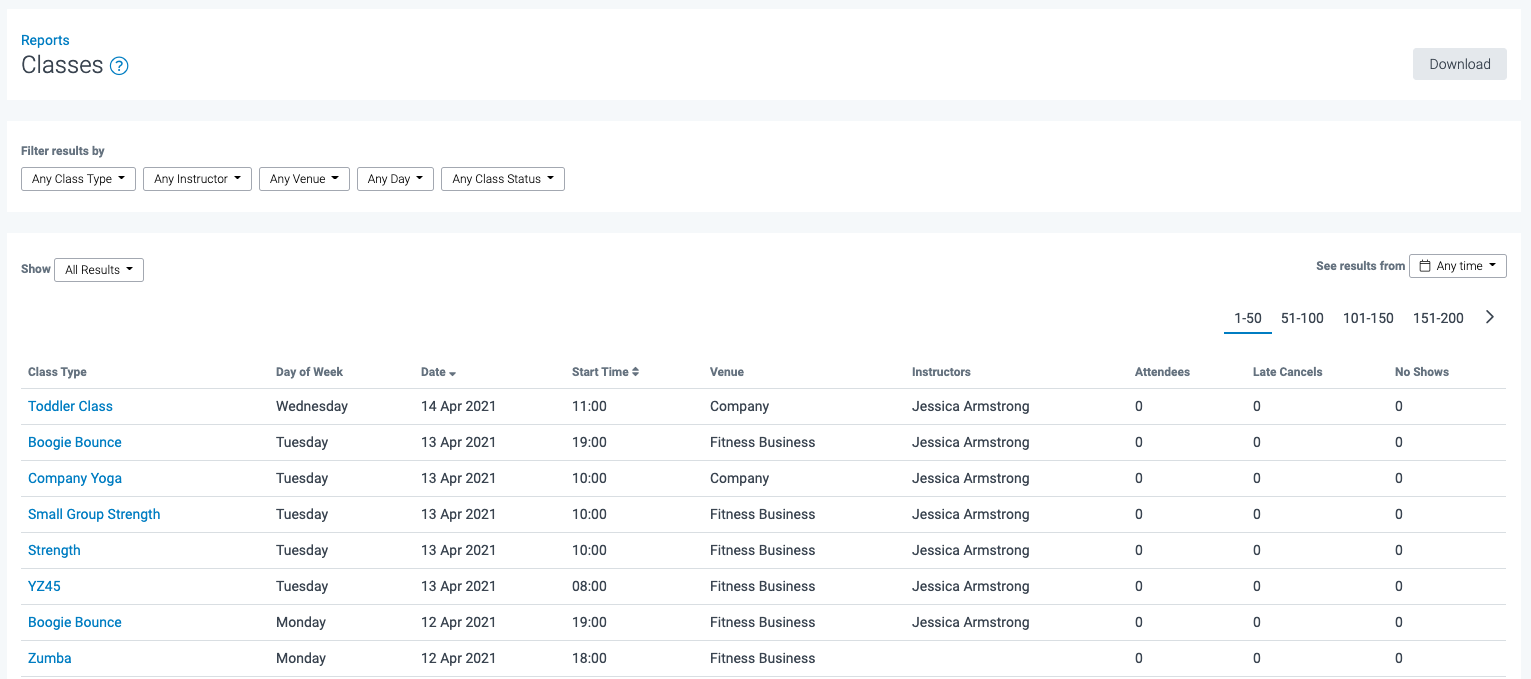Viewport: 1531px width, 679px height.
Task: Switch to results 51-100
Action: [1302, 317]
